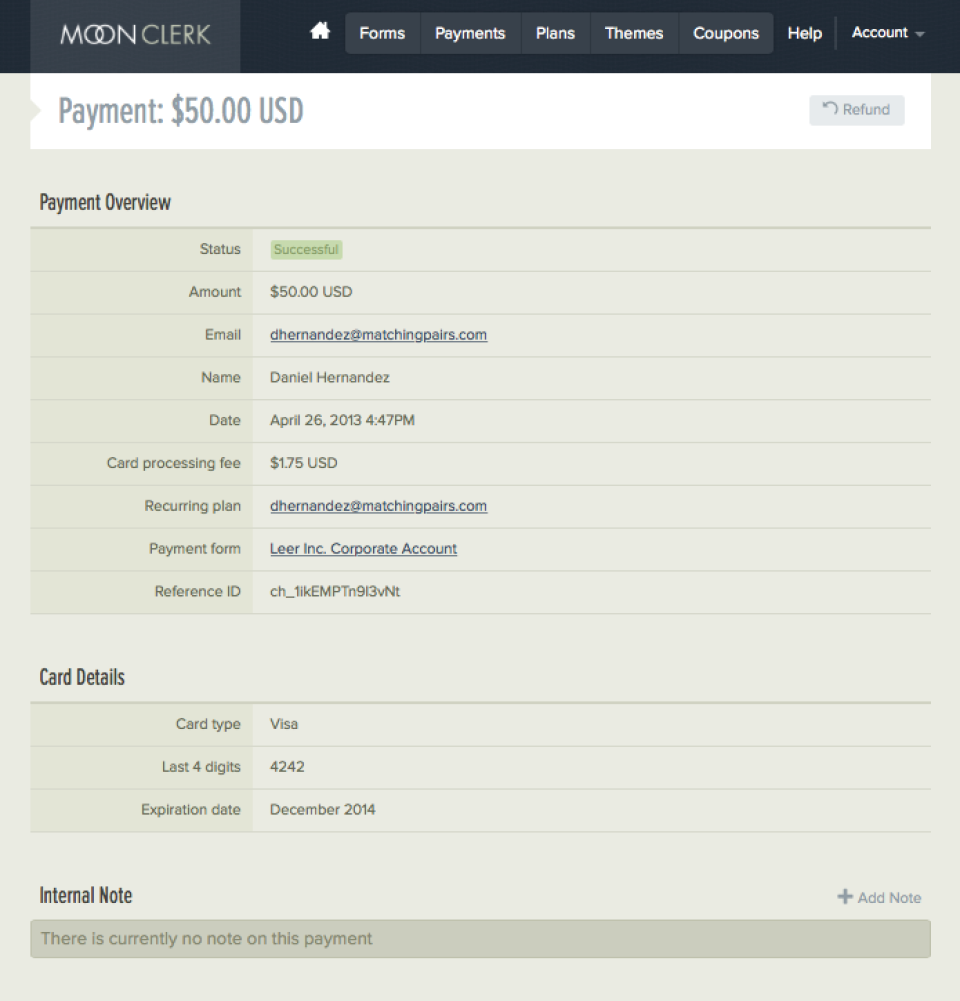This screenshot has height=1001, width=960.
Task: View the recurring plan for dhernandez@matchingpairs.com
Action: 377,506
